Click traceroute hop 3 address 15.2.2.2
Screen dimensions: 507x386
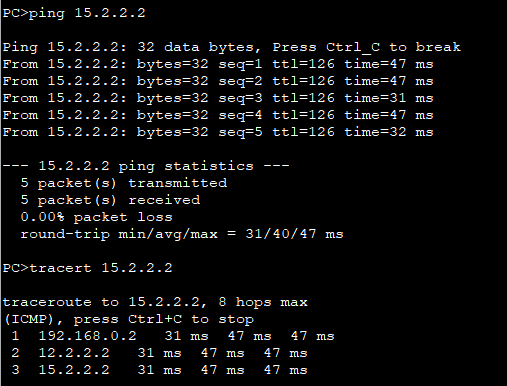(74, 370)
